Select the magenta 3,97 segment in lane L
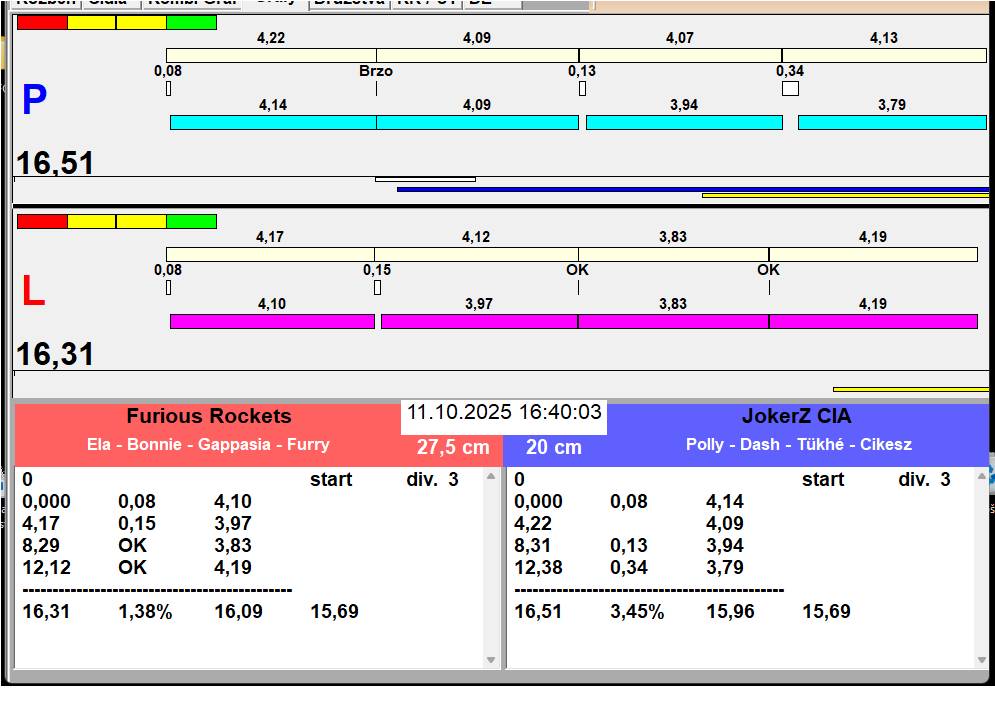995x716 pixels. [479, 321]
